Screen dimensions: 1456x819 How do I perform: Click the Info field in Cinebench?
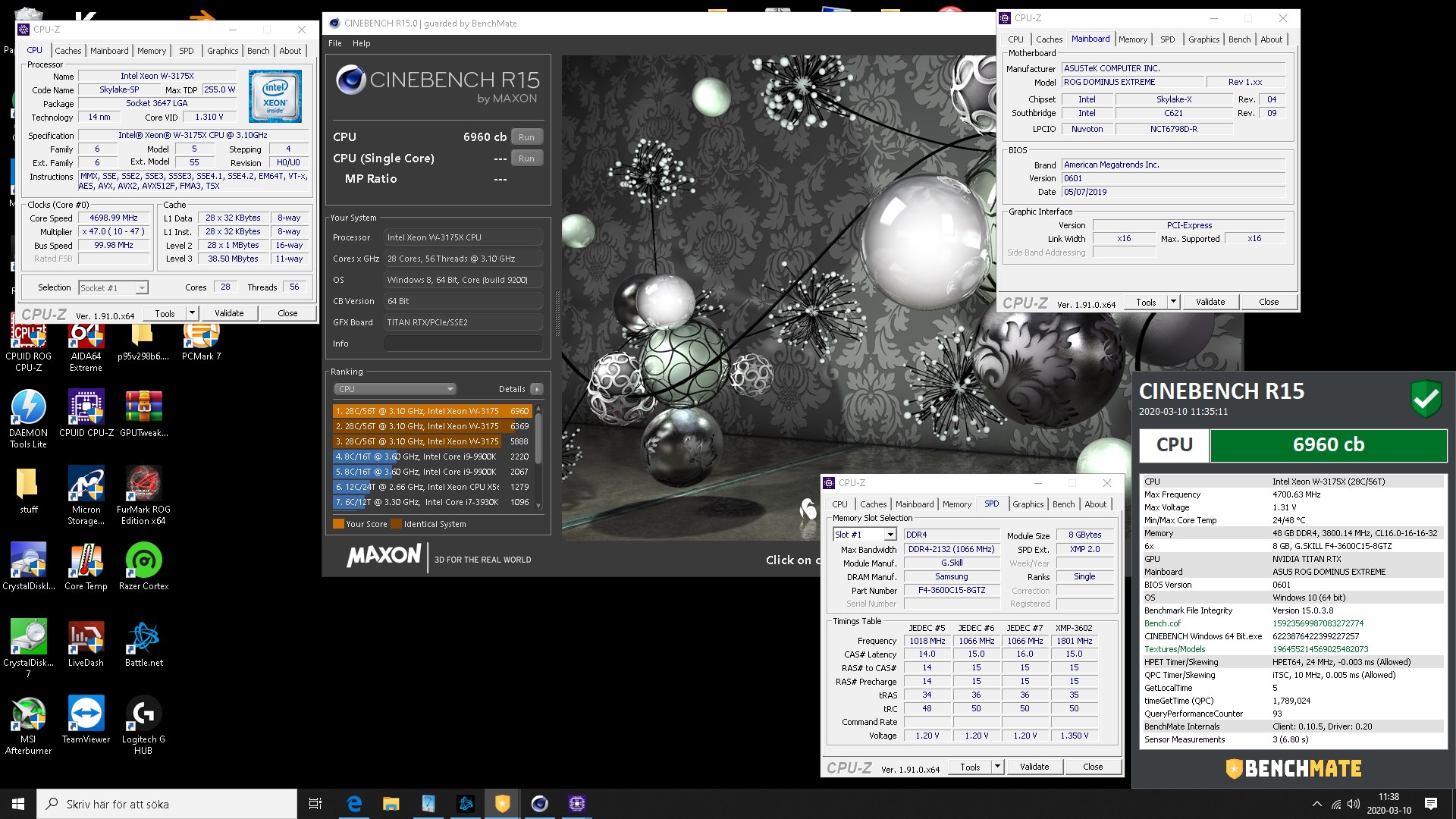click(x=463, y=344)
